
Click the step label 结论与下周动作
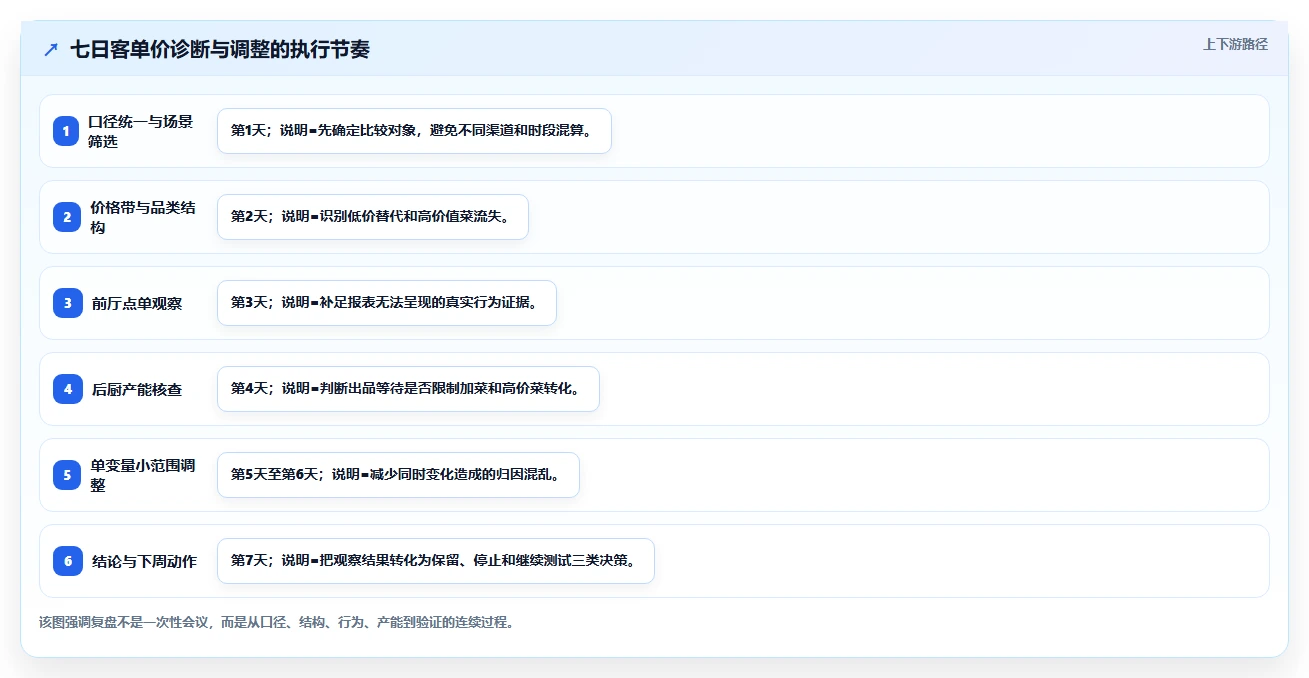[x=144, y=561]
